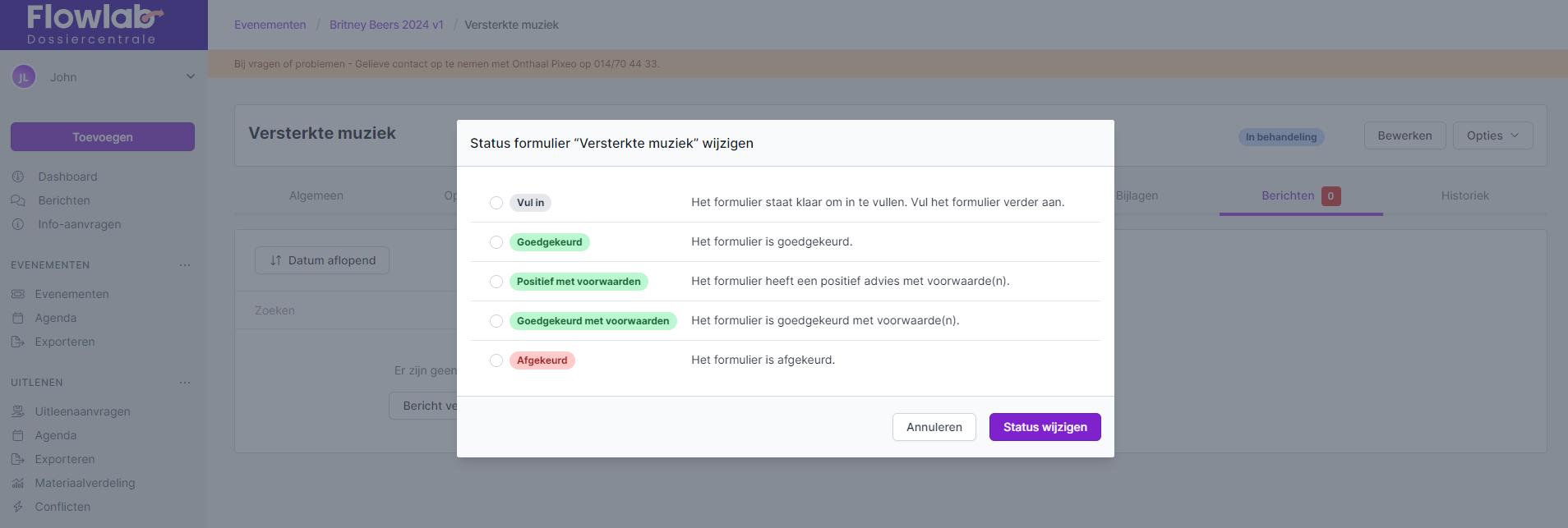Open the Datum aflopend sort dropdown
Viewport: 1568px width, 528px height.
[x=322, y=260]
